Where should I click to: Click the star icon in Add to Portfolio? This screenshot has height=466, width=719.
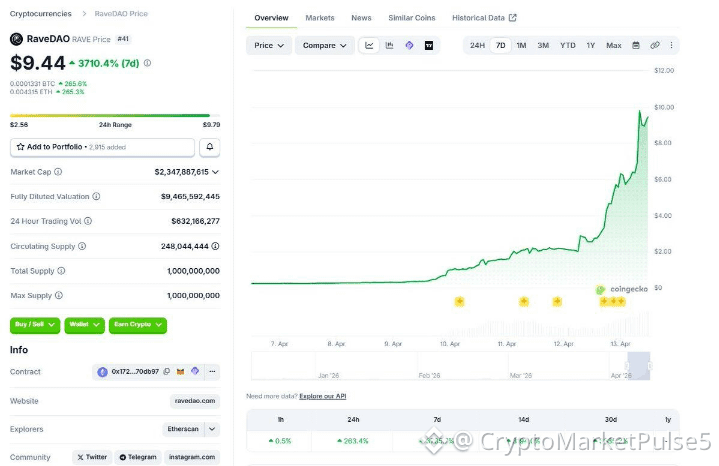pos(20,147)
